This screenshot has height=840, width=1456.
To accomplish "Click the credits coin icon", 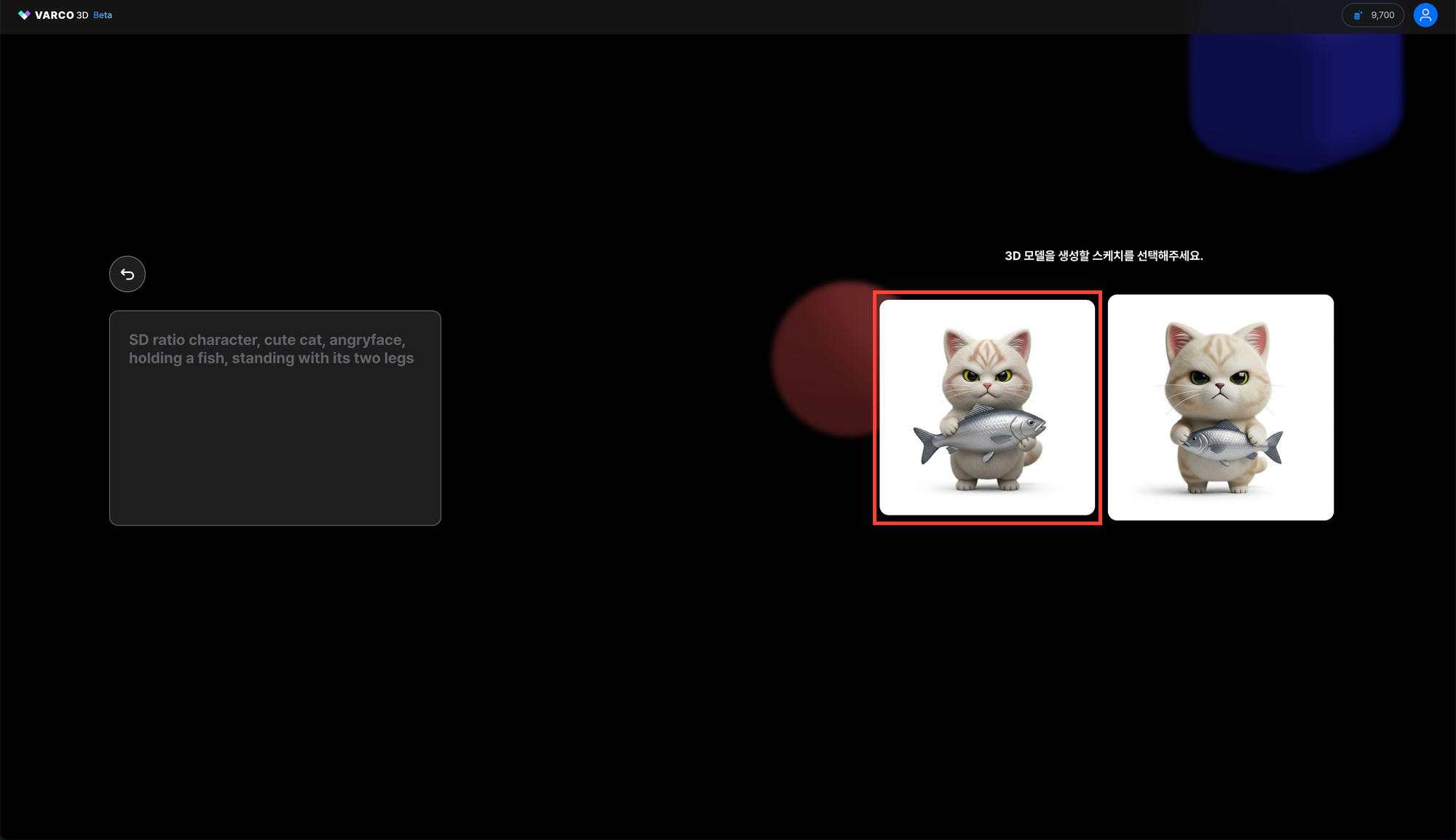I will click(1358, 15).
